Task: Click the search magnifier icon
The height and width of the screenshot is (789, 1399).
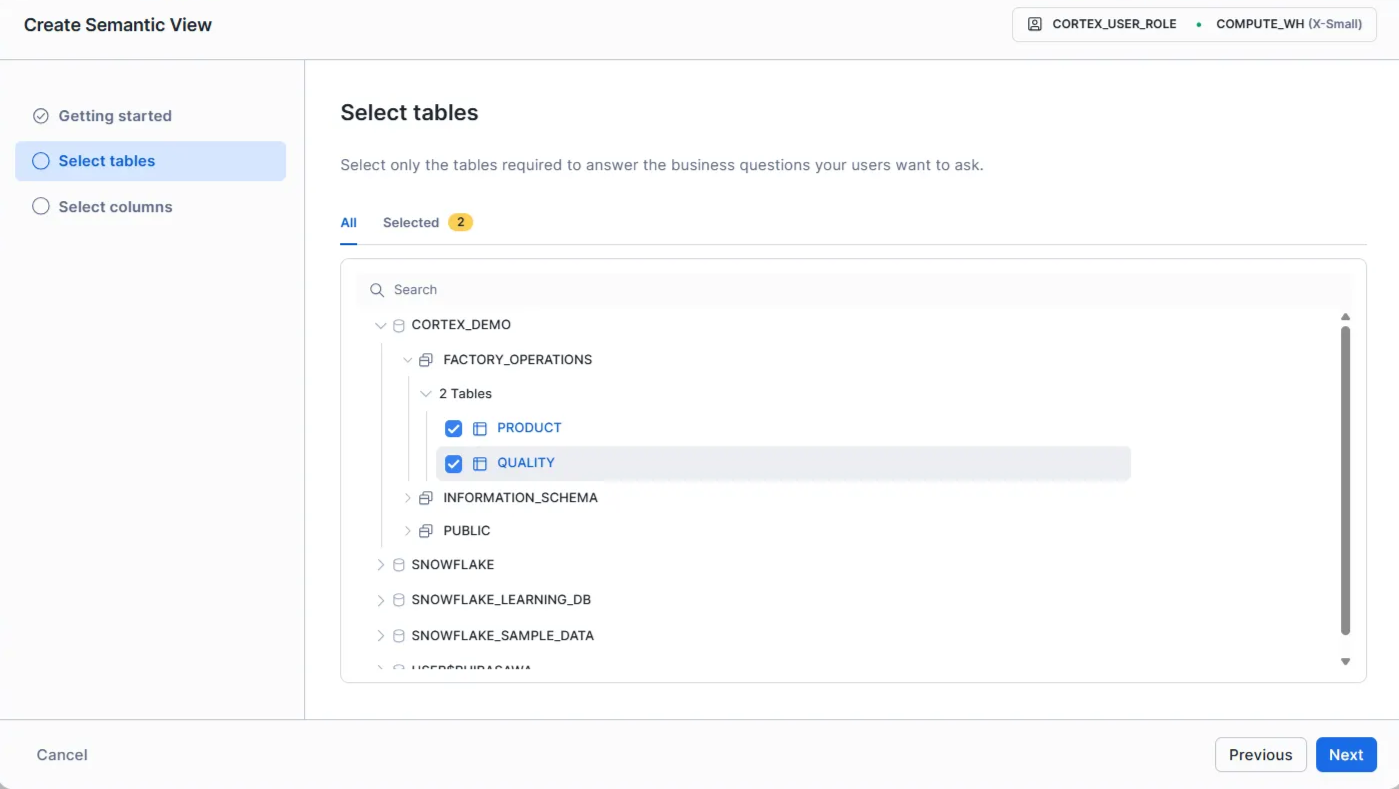Action: [377, 290]
